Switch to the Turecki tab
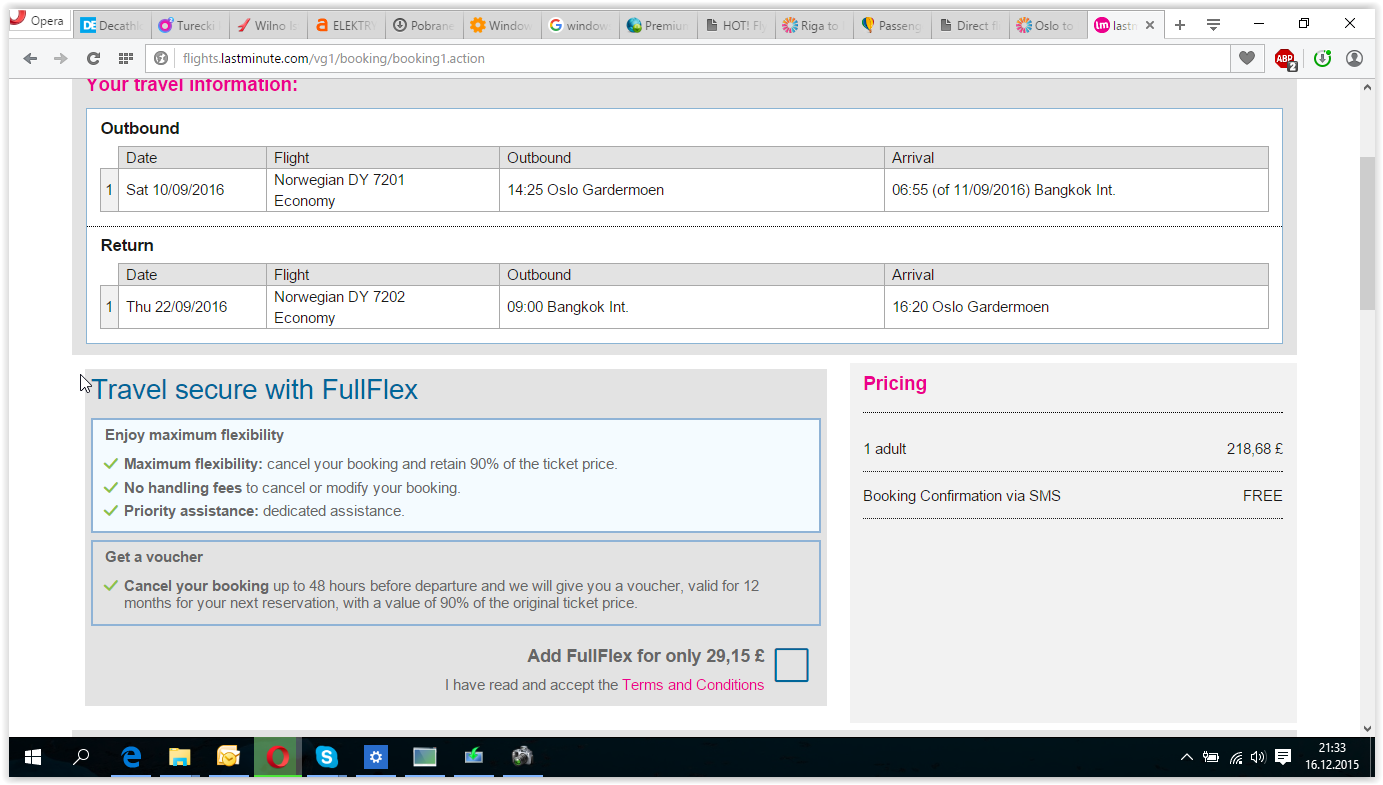 (189, 26)
